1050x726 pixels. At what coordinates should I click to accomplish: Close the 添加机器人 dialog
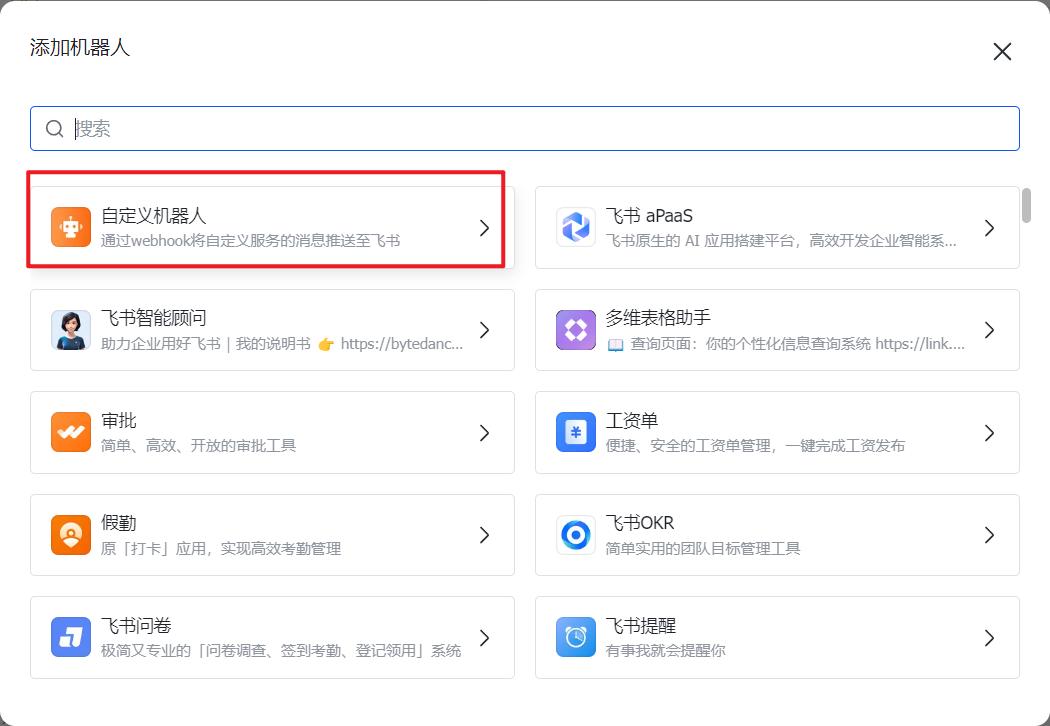click(x=1002, y=51)
